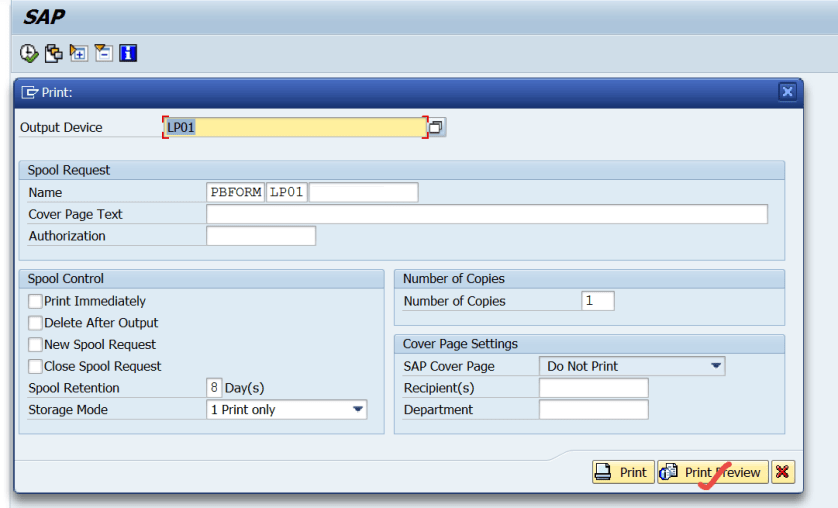Screen dimensions: 838x508
Task: Open the SAP Cover Page dropdown
Action: pos(632,366)
